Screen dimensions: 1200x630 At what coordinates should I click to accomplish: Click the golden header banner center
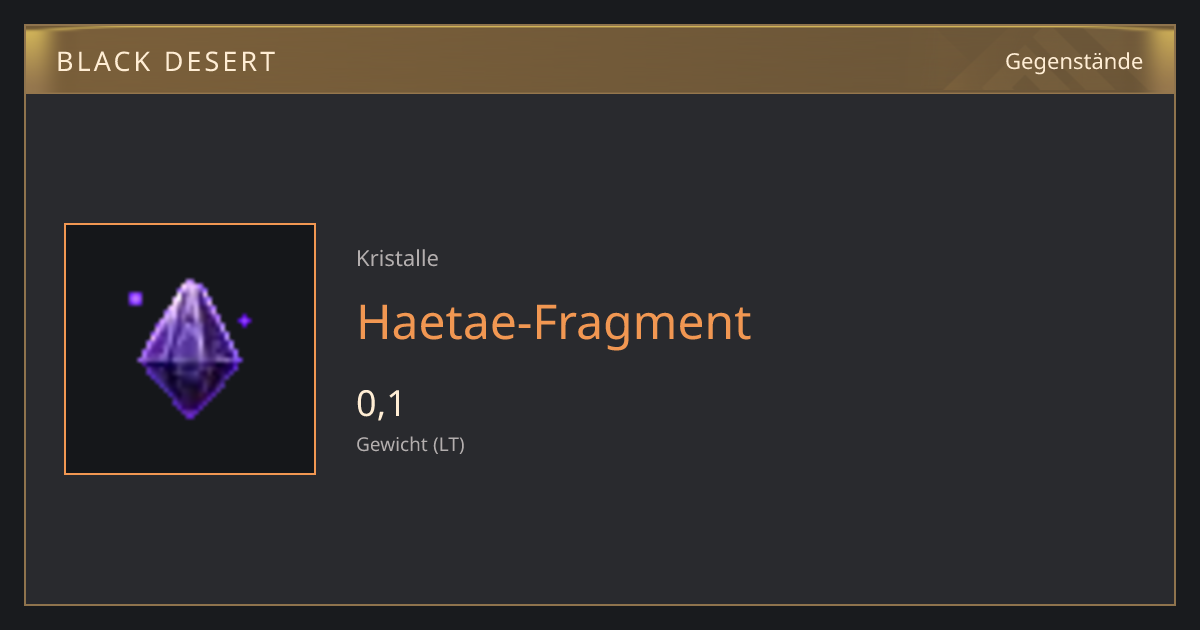pyautogui.click(x=600, y=60)
